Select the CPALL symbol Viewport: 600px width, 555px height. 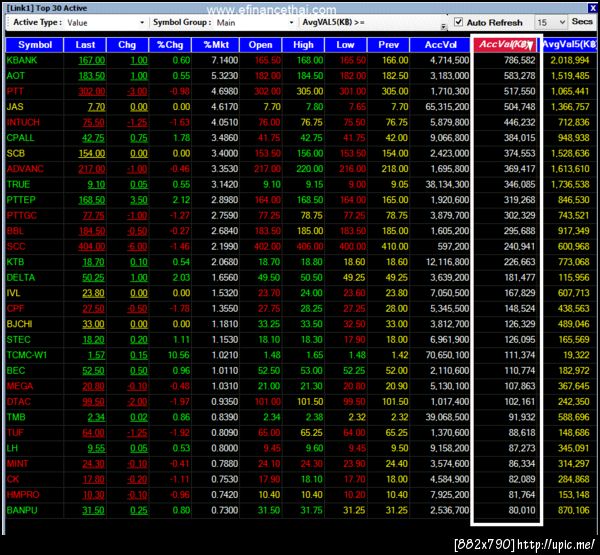point(20,138)
